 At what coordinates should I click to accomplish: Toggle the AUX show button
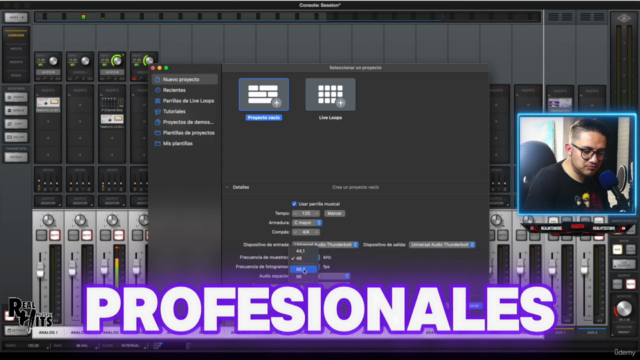tap(617, 249)
